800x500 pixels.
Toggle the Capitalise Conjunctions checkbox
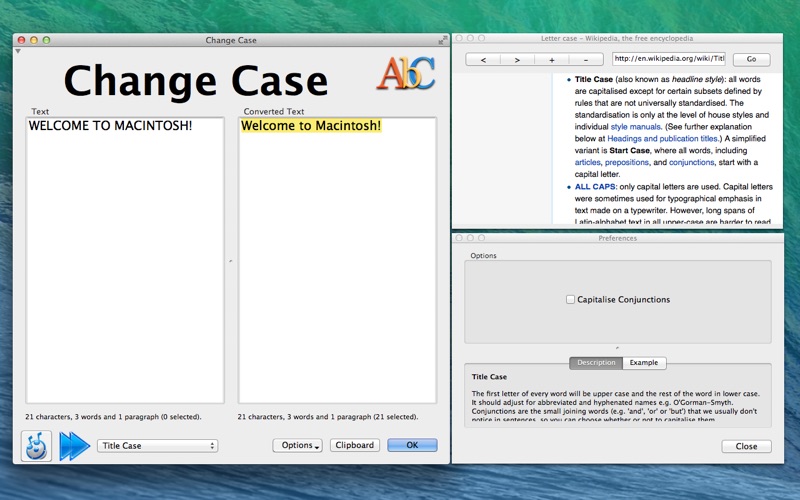tap(570, 299)
